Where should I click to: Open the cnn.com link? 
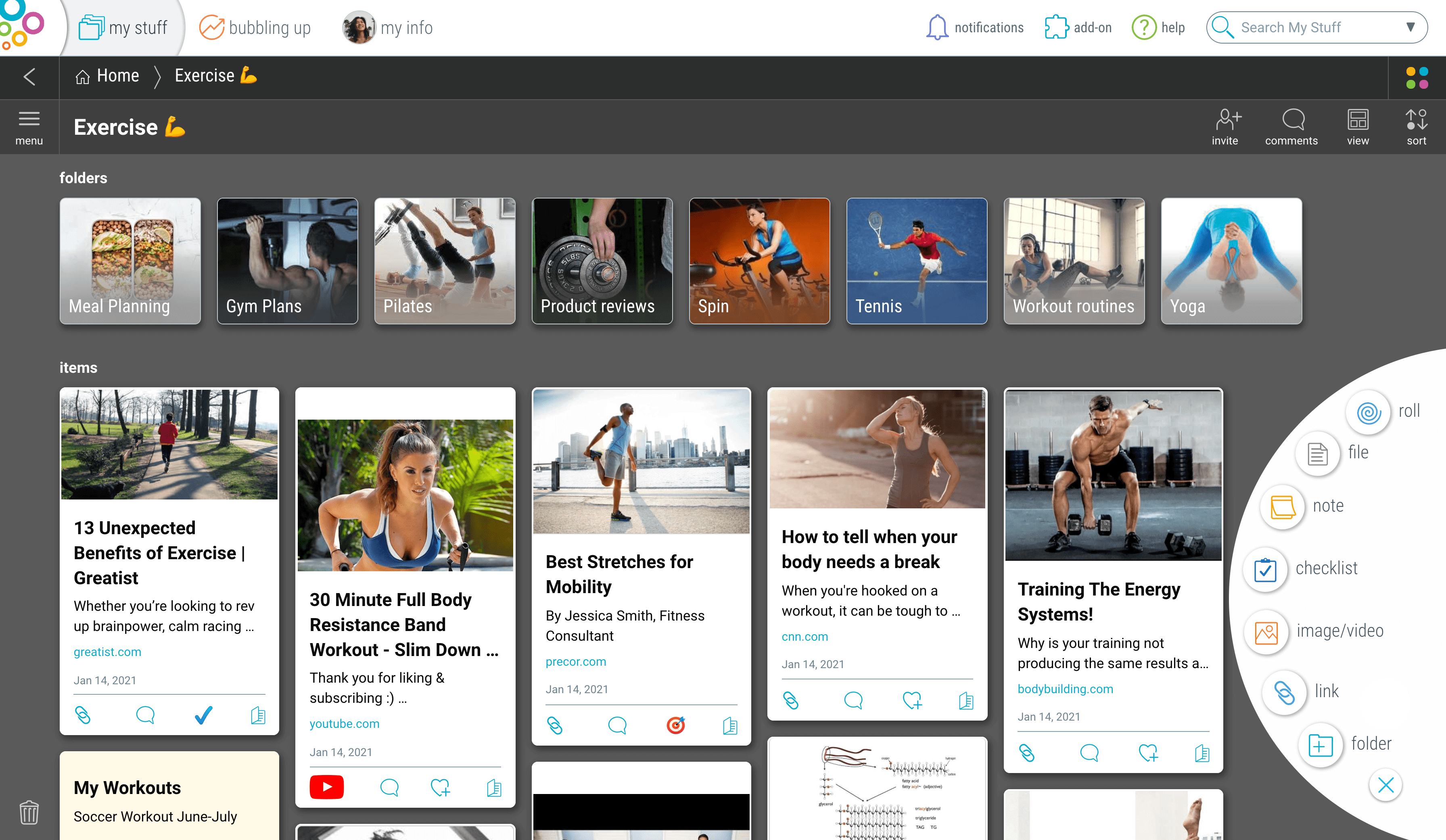(804, 636)
